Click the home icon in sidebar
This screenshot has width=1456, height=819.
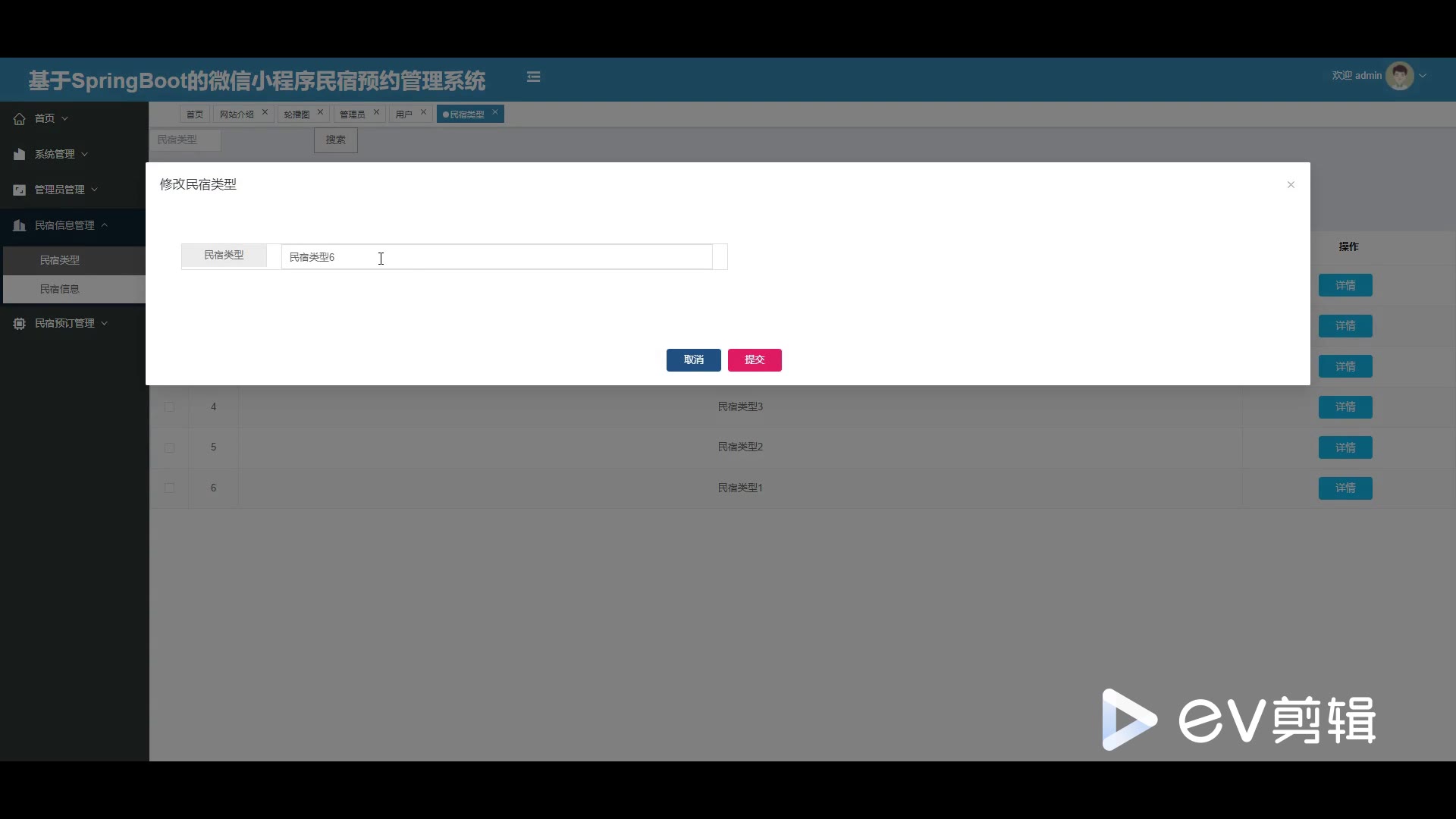(x=20, y=119)
